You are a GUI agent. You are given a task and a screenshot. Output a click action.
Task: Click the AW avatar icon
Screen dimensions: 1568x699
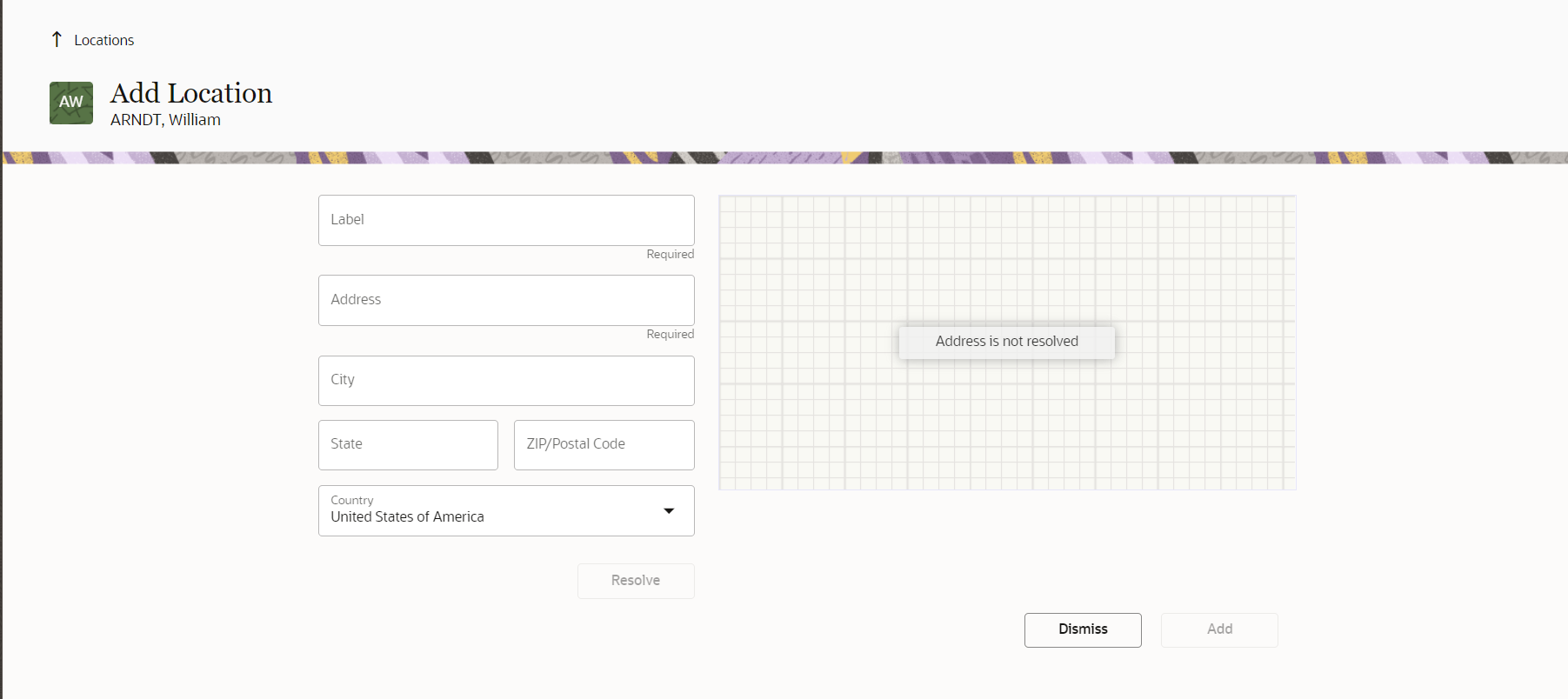coord(71,103)
